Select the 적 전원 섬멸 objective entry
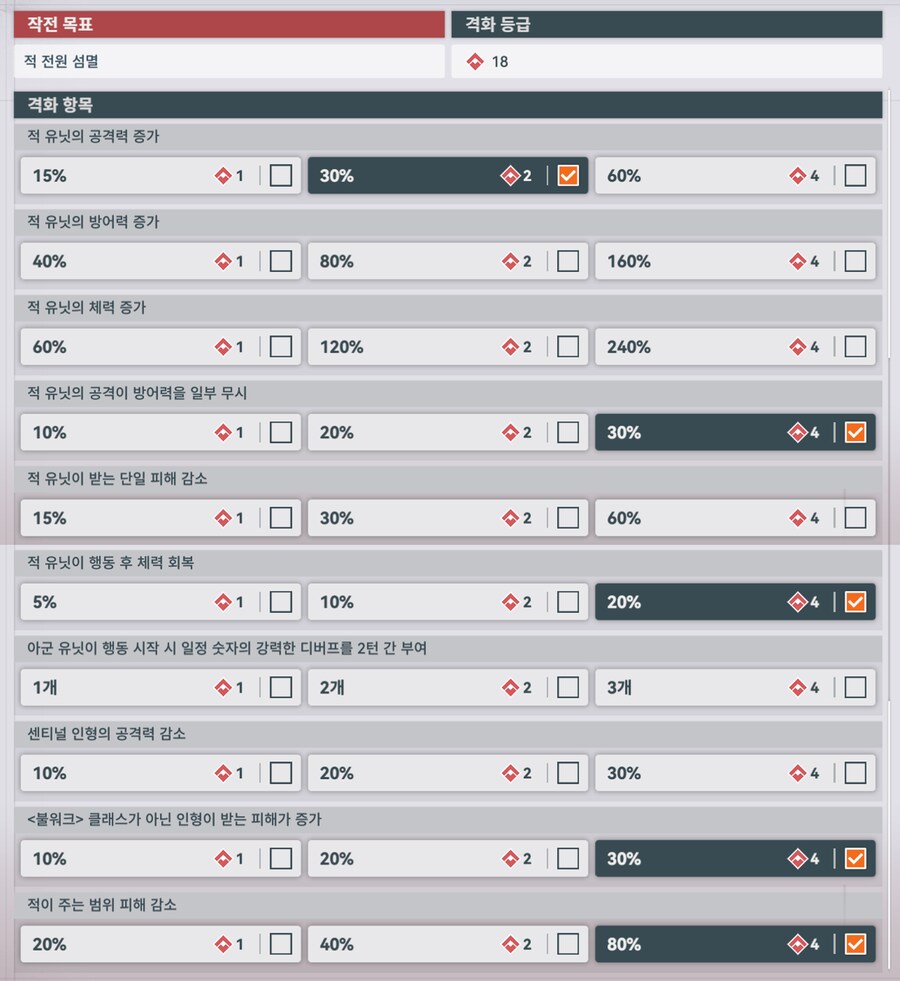Image resolution: width=900 pixels, height=981 pixels. click(x=228, y=61)
